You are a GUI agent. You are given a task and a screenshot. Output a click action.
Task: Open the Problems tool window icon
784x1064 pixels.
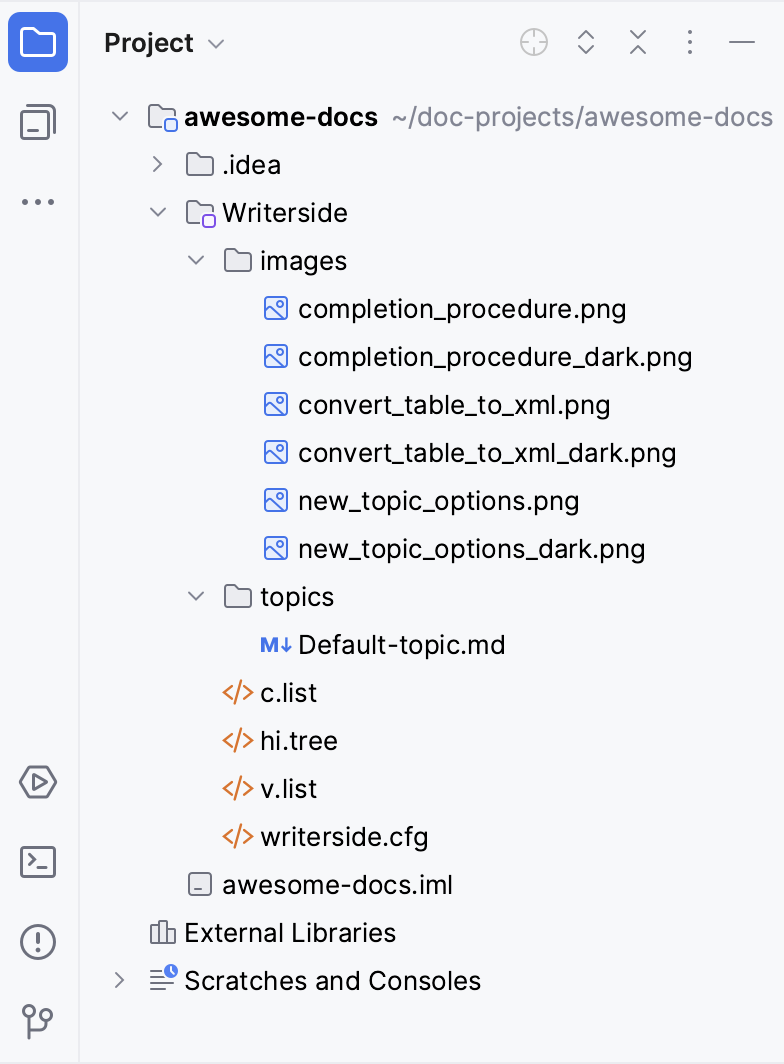click(38, 942)
